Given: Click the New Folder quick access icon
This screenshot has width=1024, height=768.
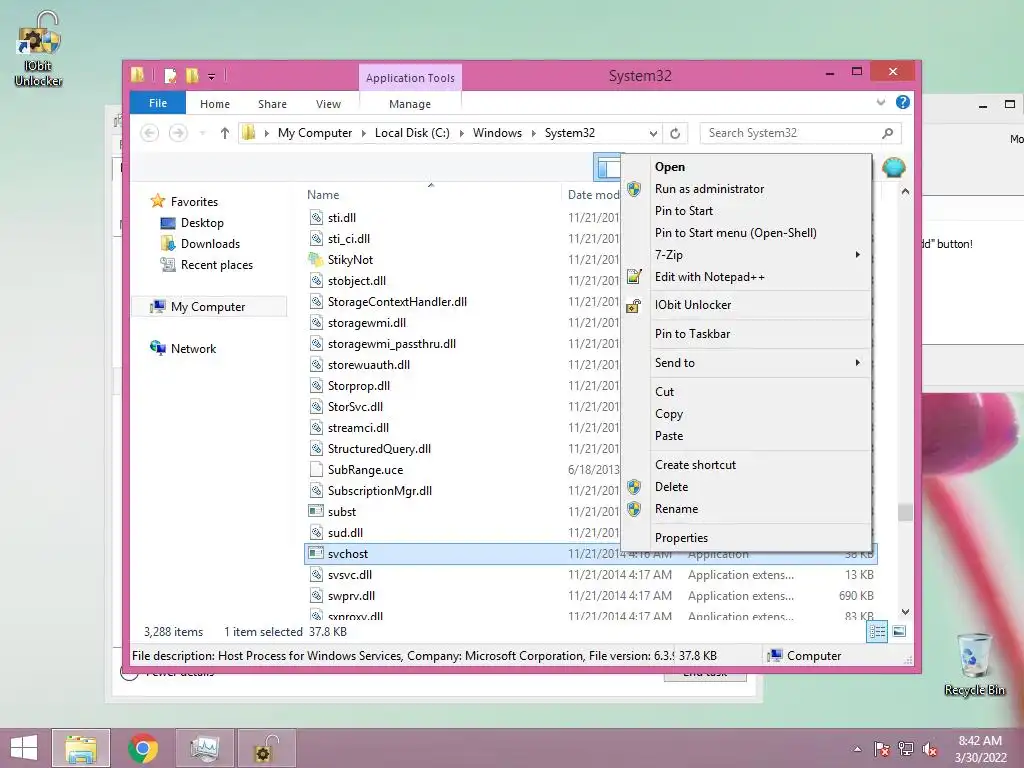Looking at the screenshot, I should click(x=192, y=76).
